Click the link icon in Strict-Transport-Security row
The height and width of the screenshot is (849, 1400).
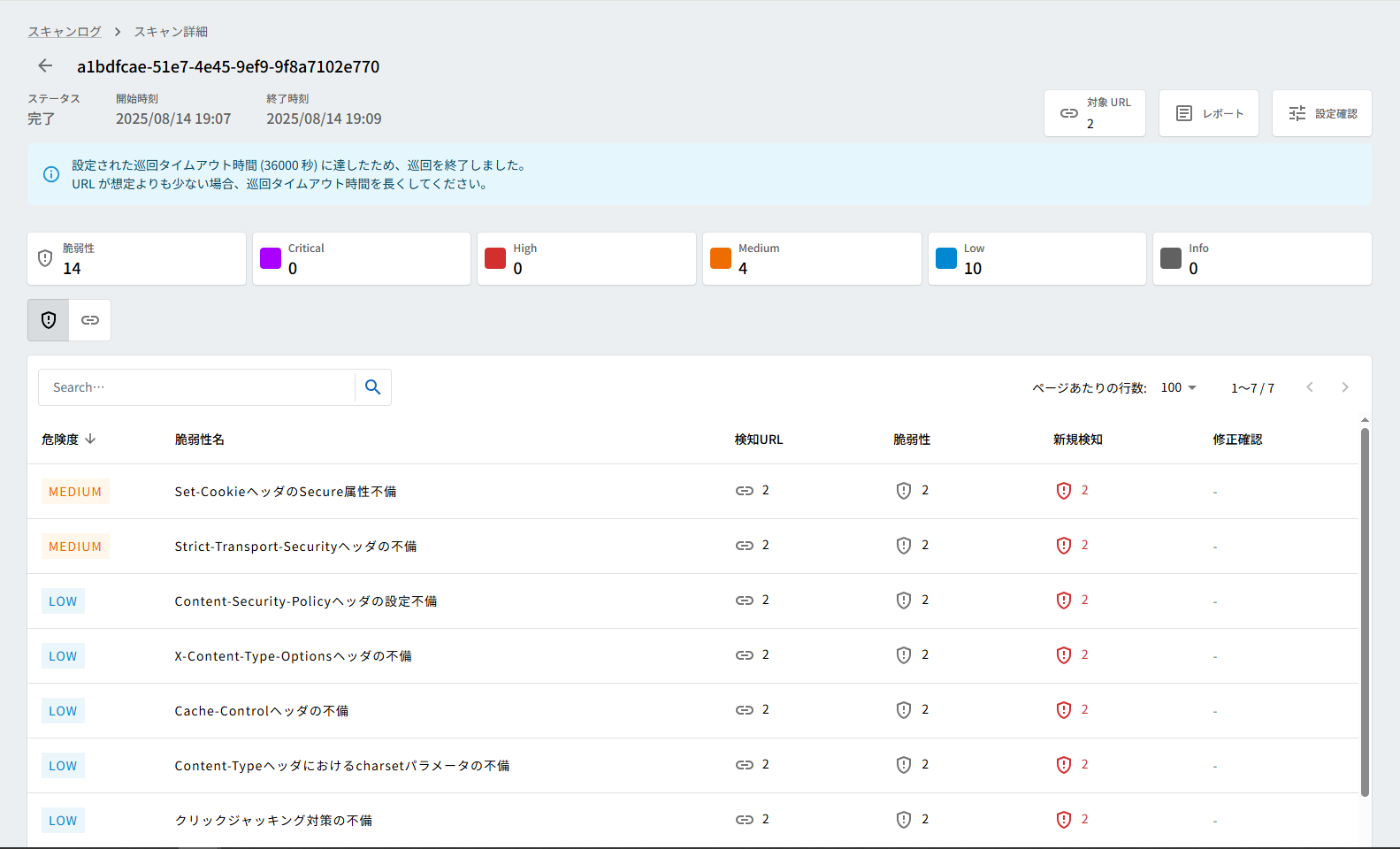[x=745, y=546]
